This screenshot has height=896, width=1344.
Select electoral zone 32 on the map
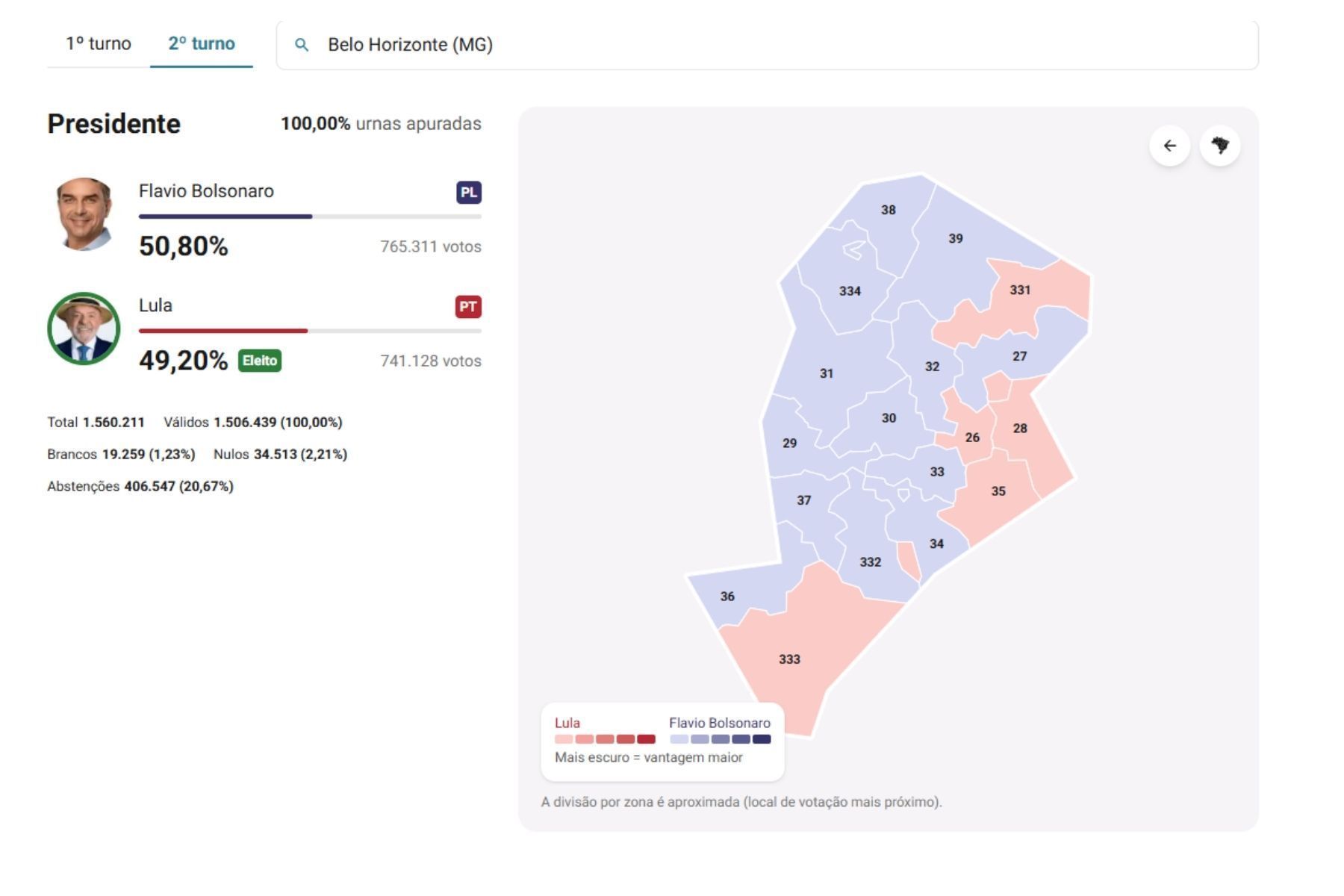(x=932, y=367)
